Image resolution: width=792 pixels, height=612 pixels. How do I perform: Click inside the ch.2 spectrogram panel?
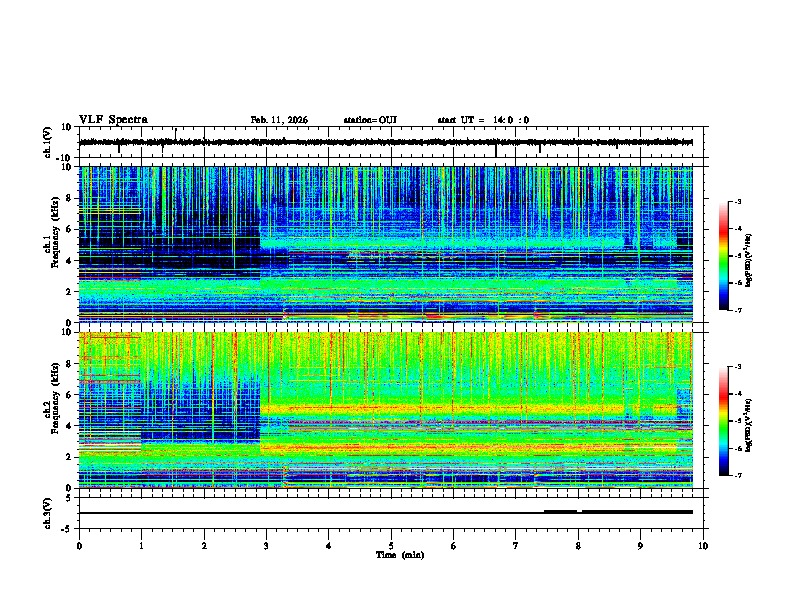click(x=385, y=410)
